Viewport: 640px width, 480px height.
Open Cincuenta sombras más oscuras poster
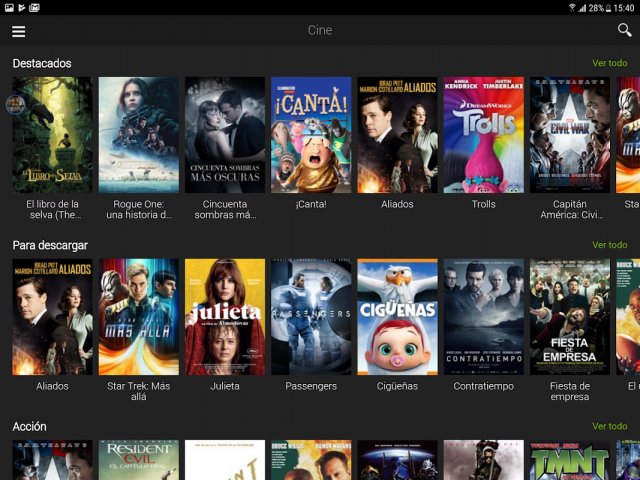pyautogui.click(x=225, y=135)
